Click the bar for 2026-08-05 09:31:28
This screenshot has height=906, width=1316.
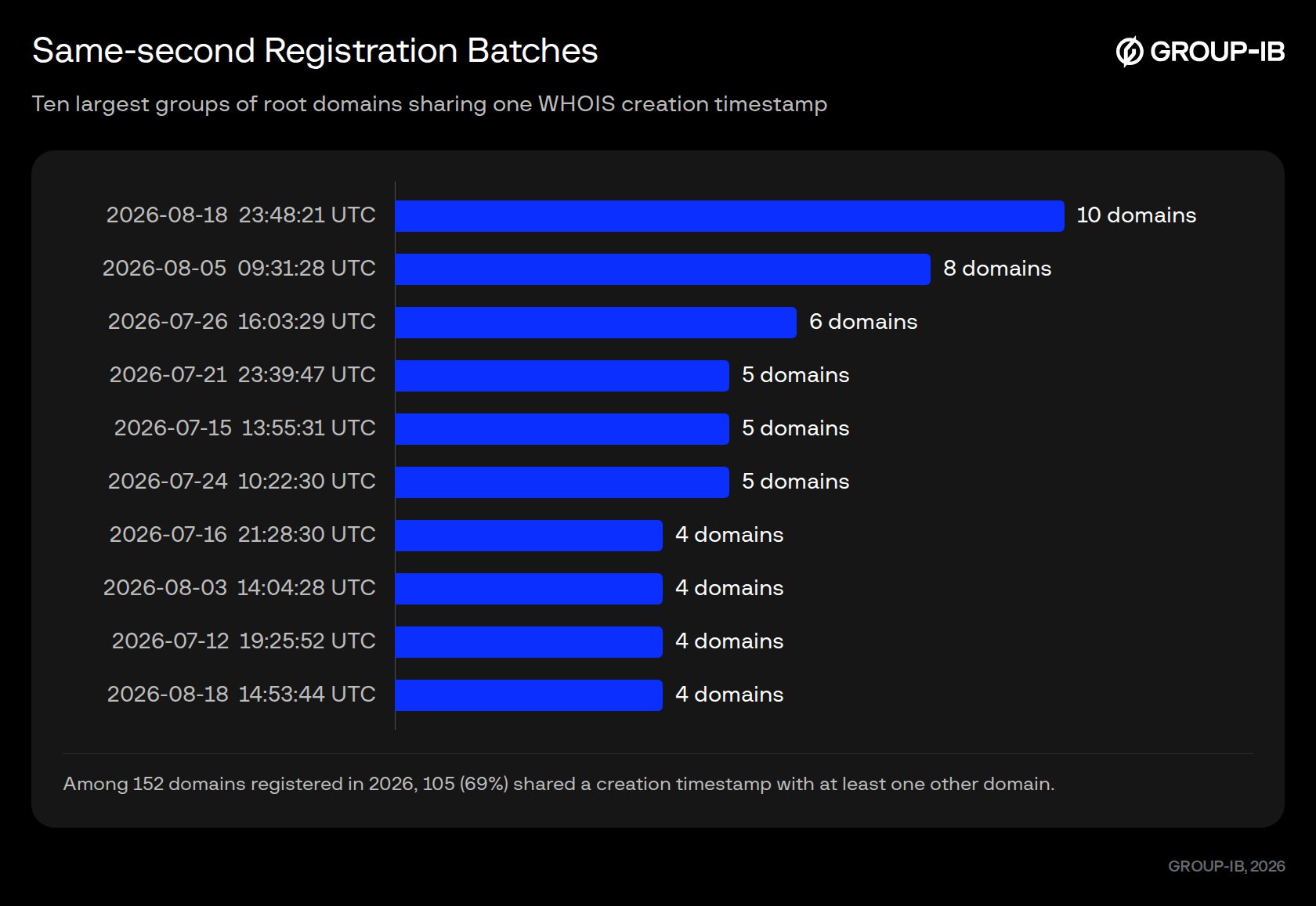[x=663, y=269]
